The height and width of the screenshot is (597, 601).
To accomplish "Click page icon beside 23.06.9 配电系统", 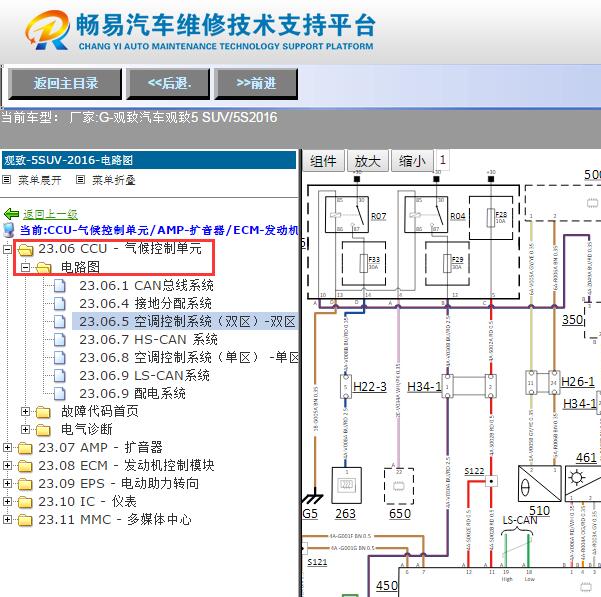I will point(59,394).
